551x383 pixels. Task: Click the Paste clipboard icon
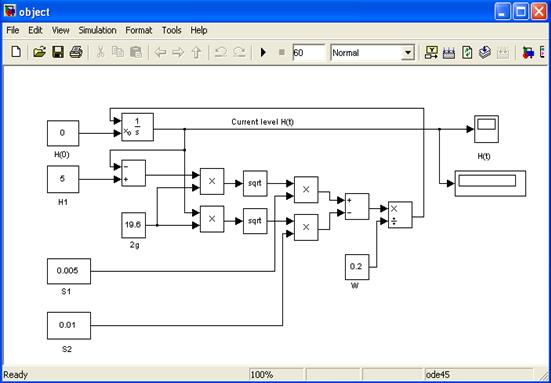[x=135, y=53]
